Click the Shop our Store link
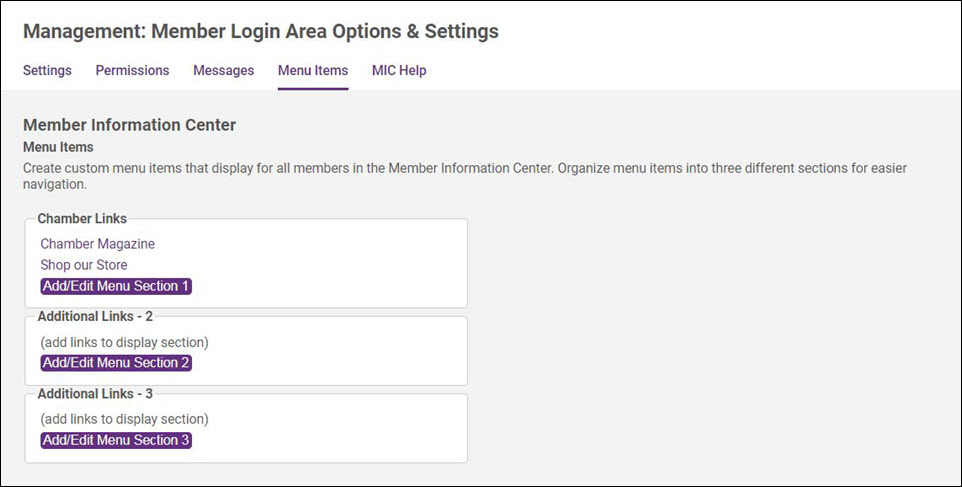962x487 pixels. coord(84,265)
